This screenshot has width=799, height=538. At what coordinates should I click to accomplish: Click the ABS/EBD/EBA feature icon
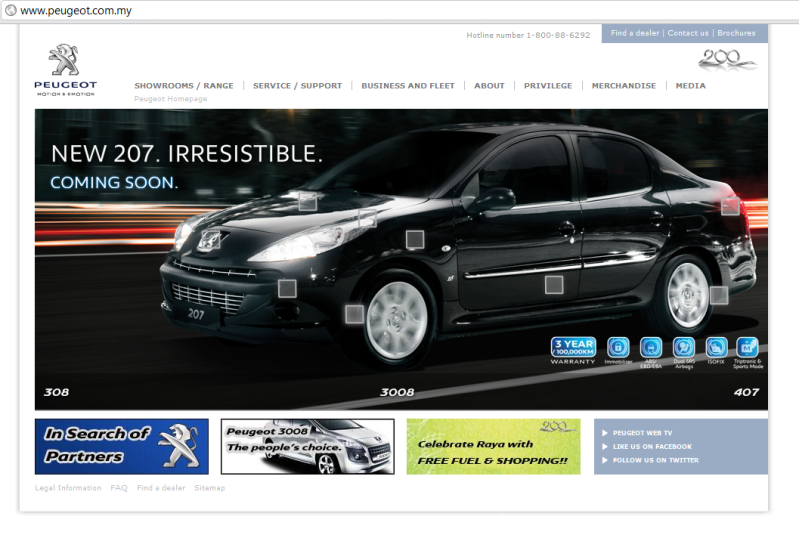point(651,348)
